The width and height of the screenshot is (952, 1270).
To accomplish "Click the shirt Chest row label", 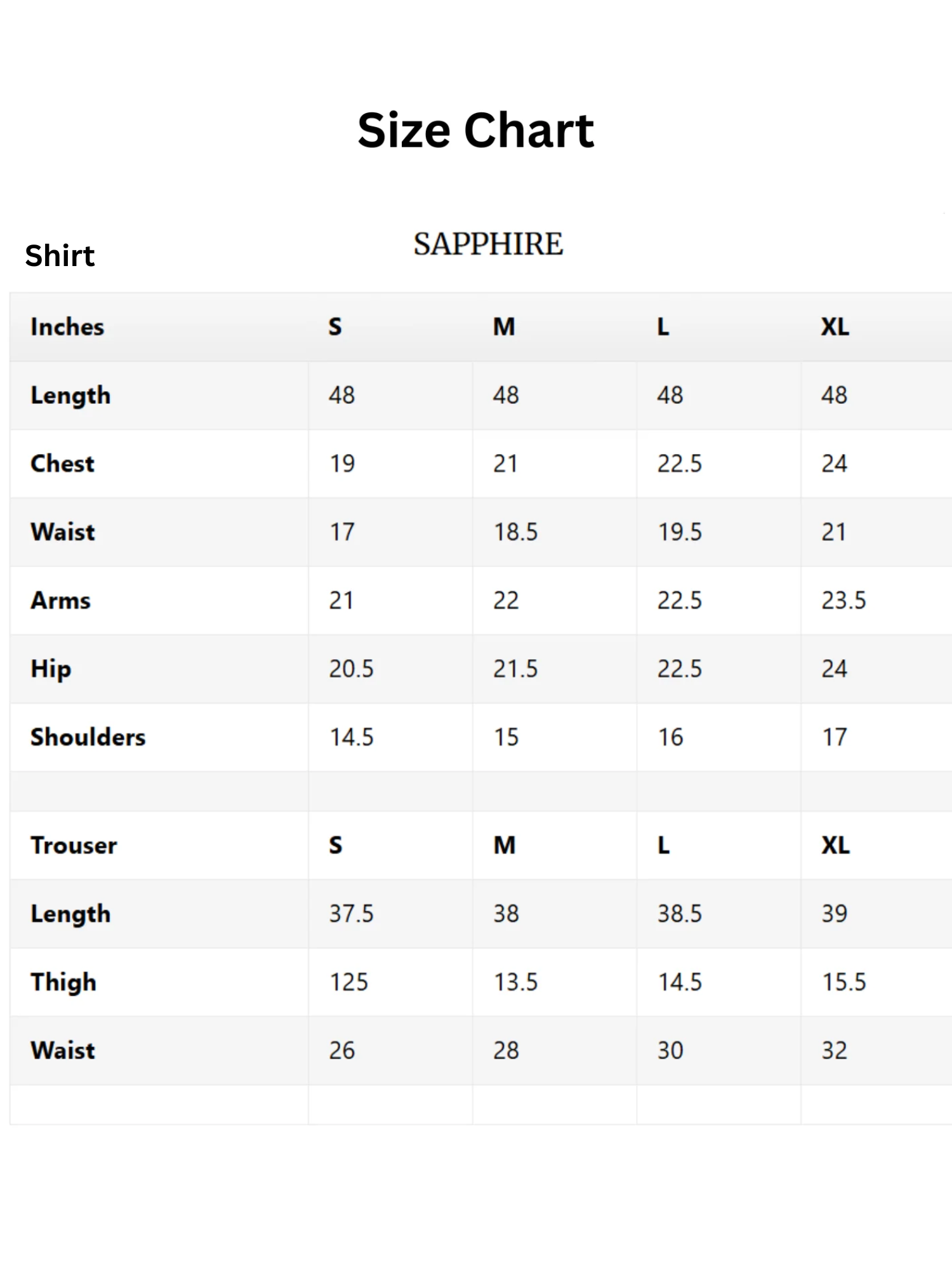I will [x=62, y=464].
